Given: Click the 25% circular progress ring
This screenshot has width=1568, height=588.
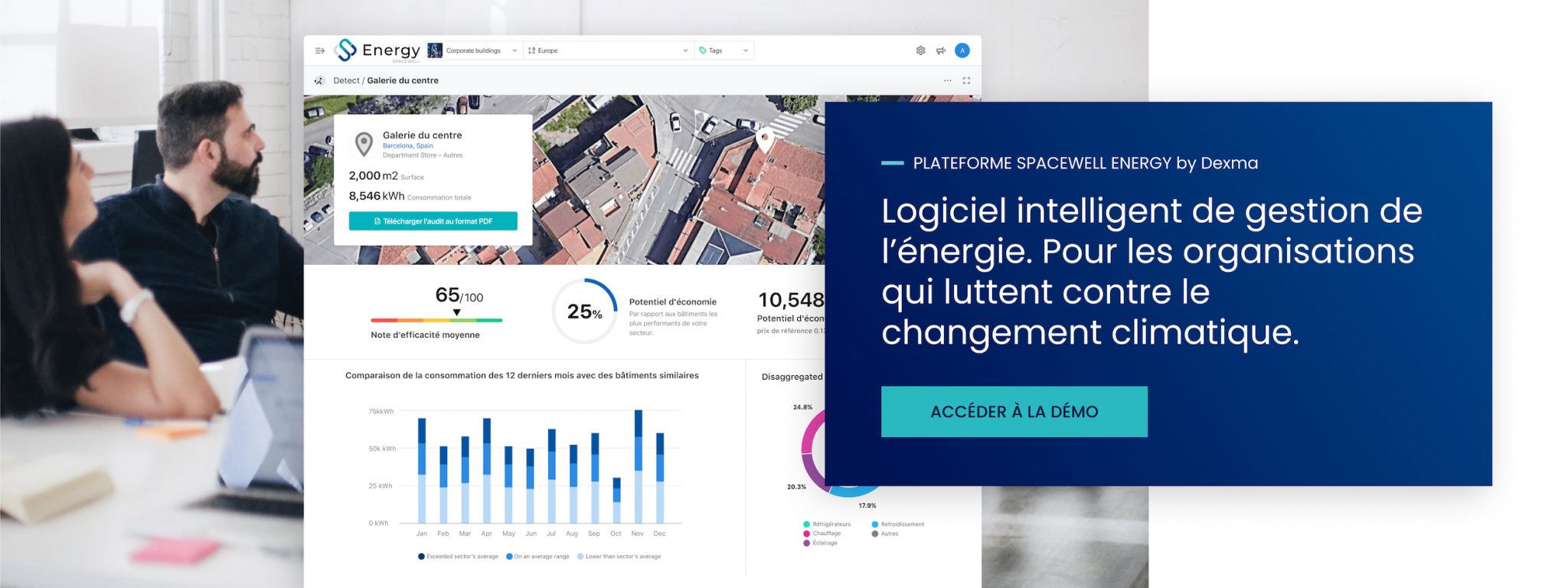Looking at the screenshot, I should [x=585, y=311].
